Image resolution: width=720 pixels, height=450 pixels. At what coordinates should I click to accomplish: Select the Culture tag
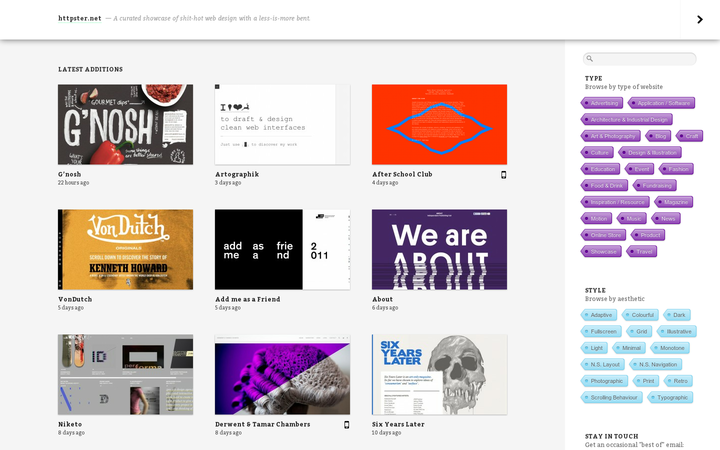597,152
